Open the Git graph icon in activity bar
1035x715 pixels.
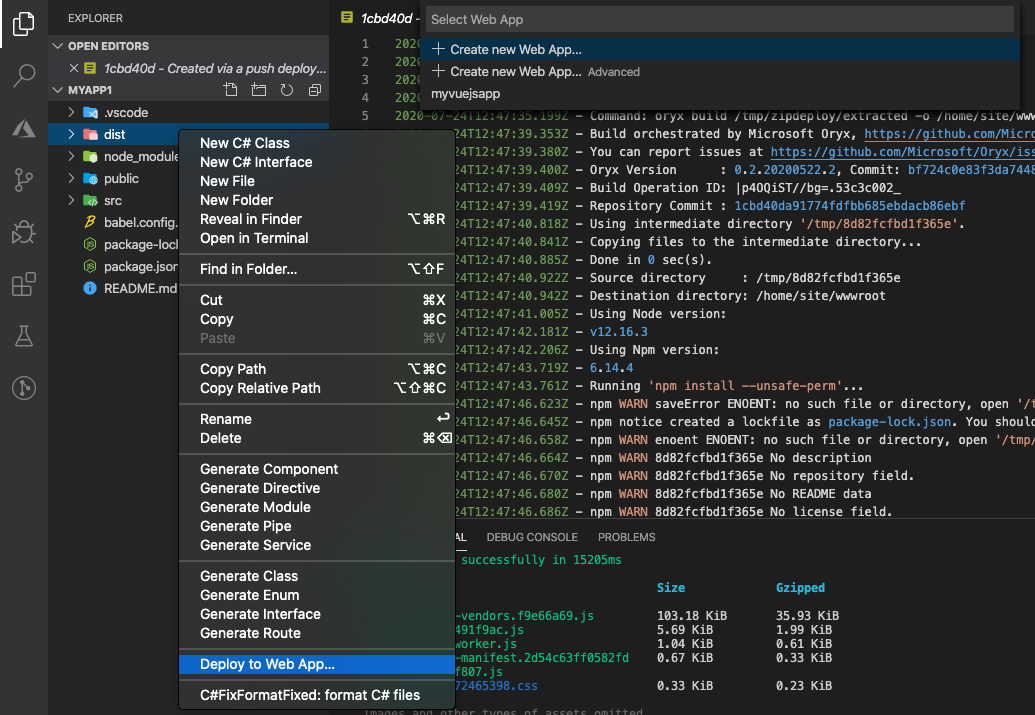24,388
